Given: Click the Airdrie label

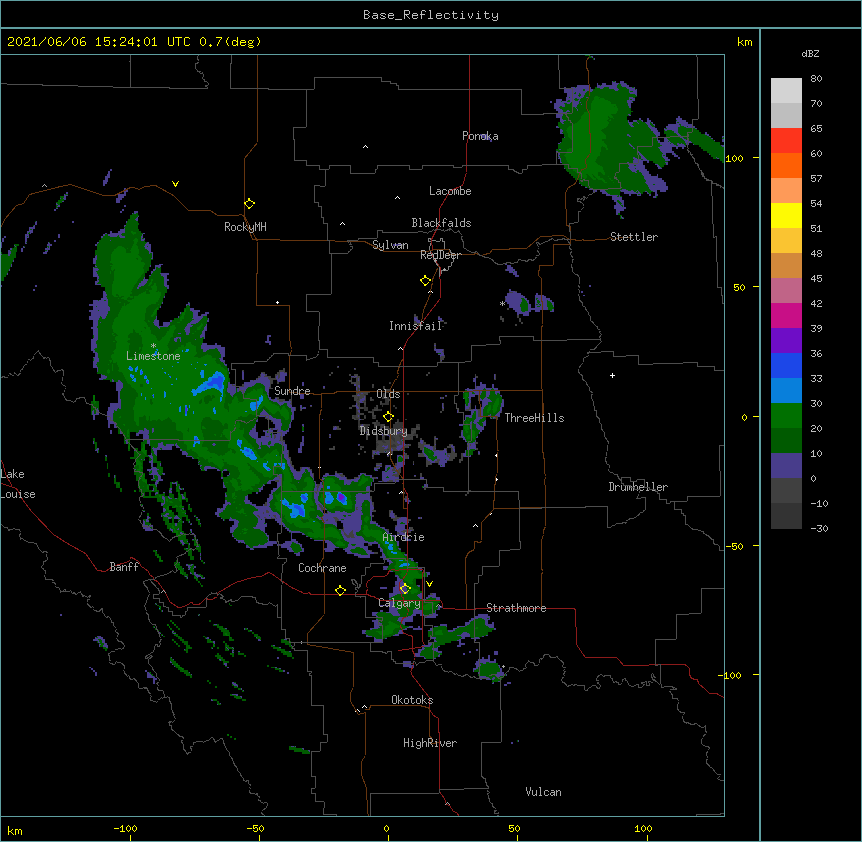Looking at the screenshot, I should tap(403, 537).
